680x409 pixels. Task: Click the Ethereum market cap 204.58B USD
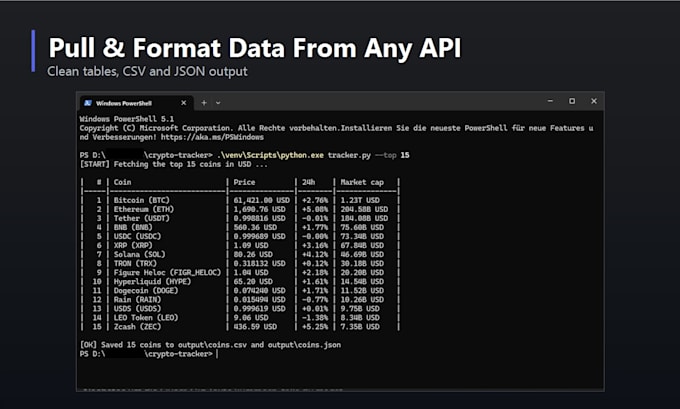tap(364, 209)
